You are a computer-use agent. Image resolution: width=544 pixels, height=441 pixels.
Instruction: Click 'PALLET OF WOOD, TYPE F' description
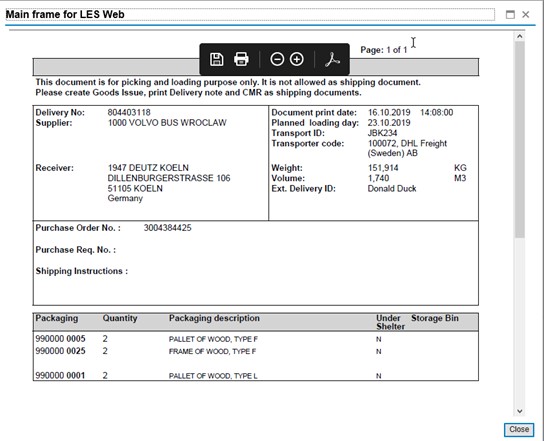tap(213, 339)
